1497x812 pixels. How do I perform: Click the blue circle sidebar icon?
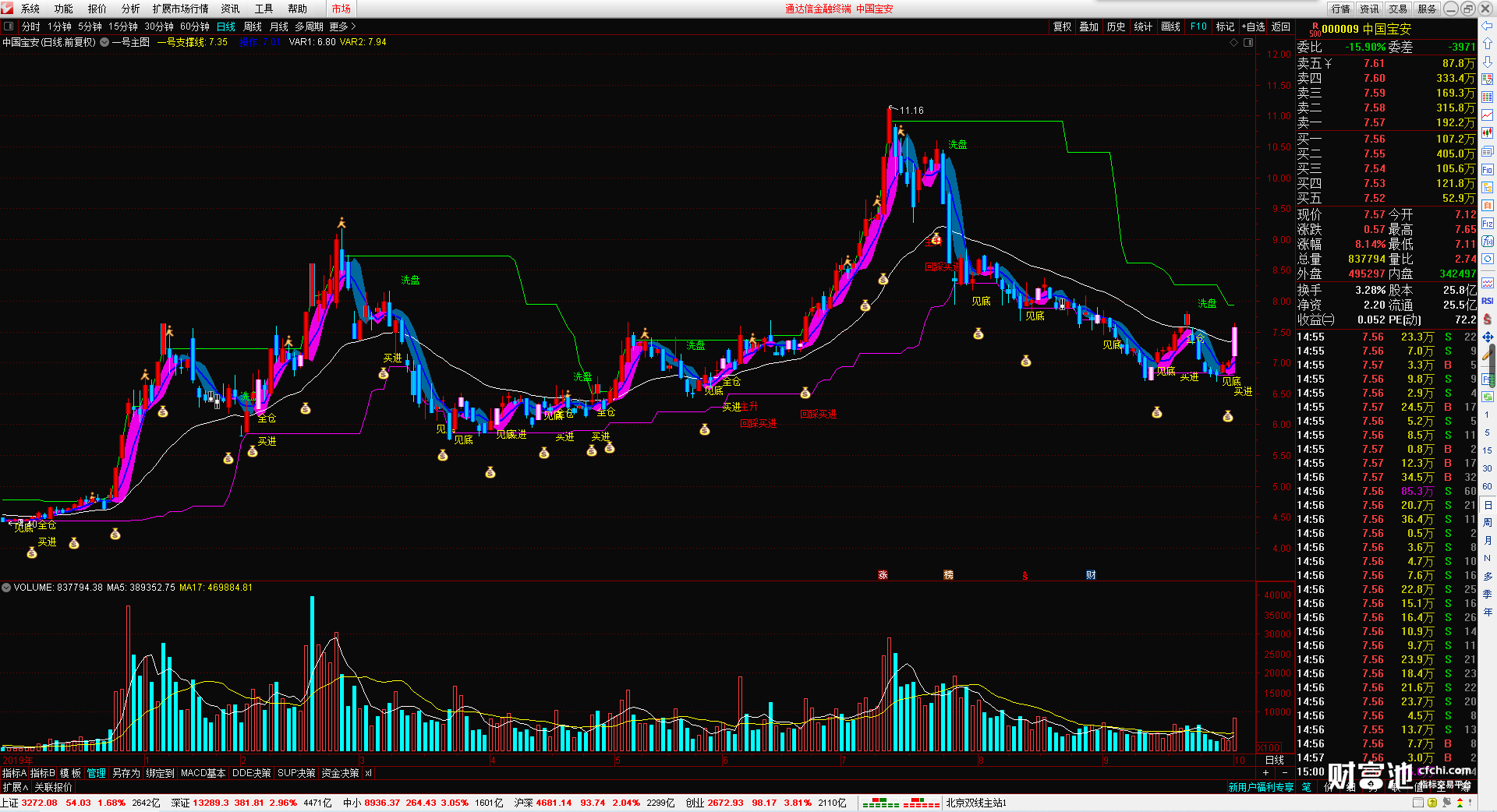coord(1488,259)
